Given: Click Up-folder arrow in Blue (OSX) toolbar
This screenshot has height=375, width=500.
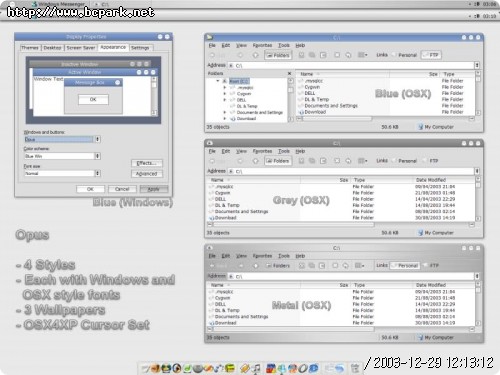Looking at the screenshot, I should coord(255,55).
